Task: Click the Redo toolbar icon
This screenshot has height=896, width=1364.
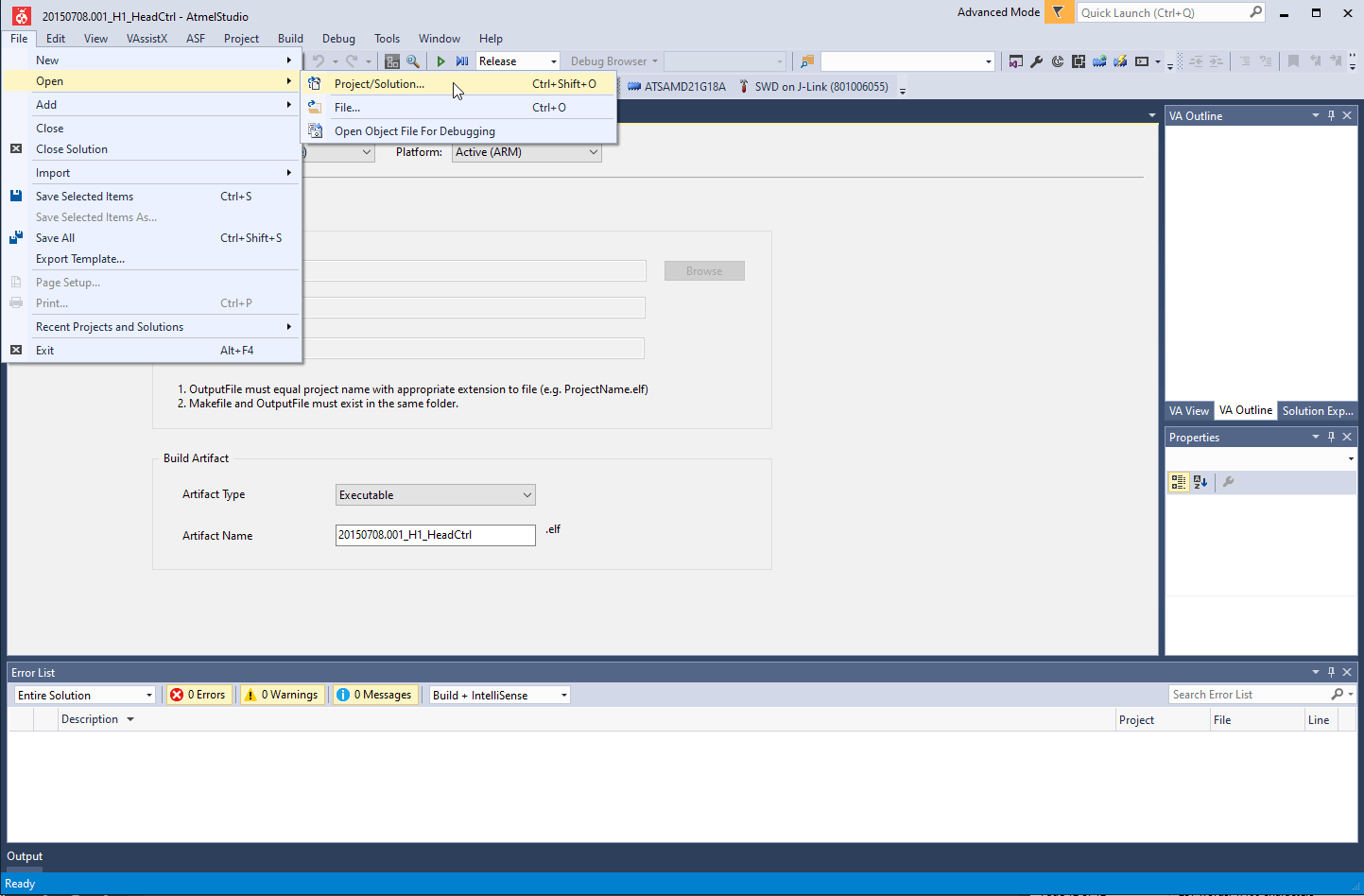Action: (x=352, y=61)
